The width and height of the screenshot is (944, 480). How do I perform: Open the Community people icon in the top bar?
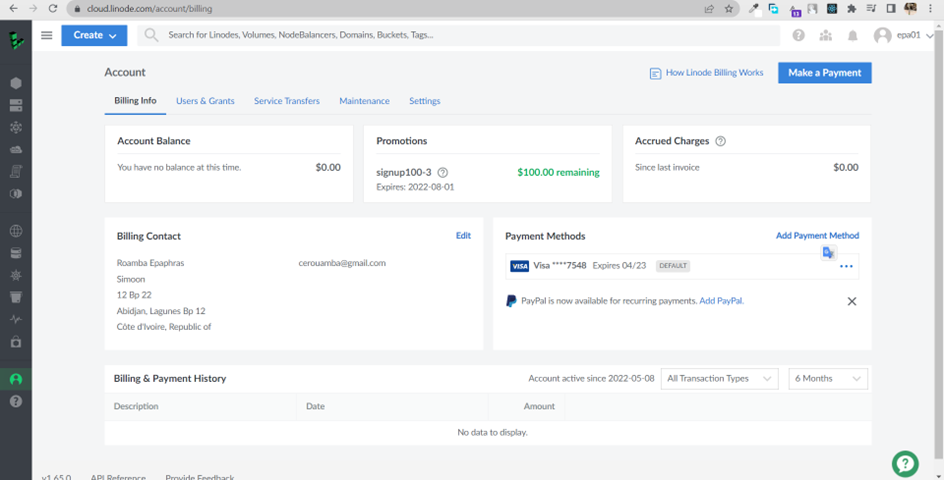pos(825,36)
